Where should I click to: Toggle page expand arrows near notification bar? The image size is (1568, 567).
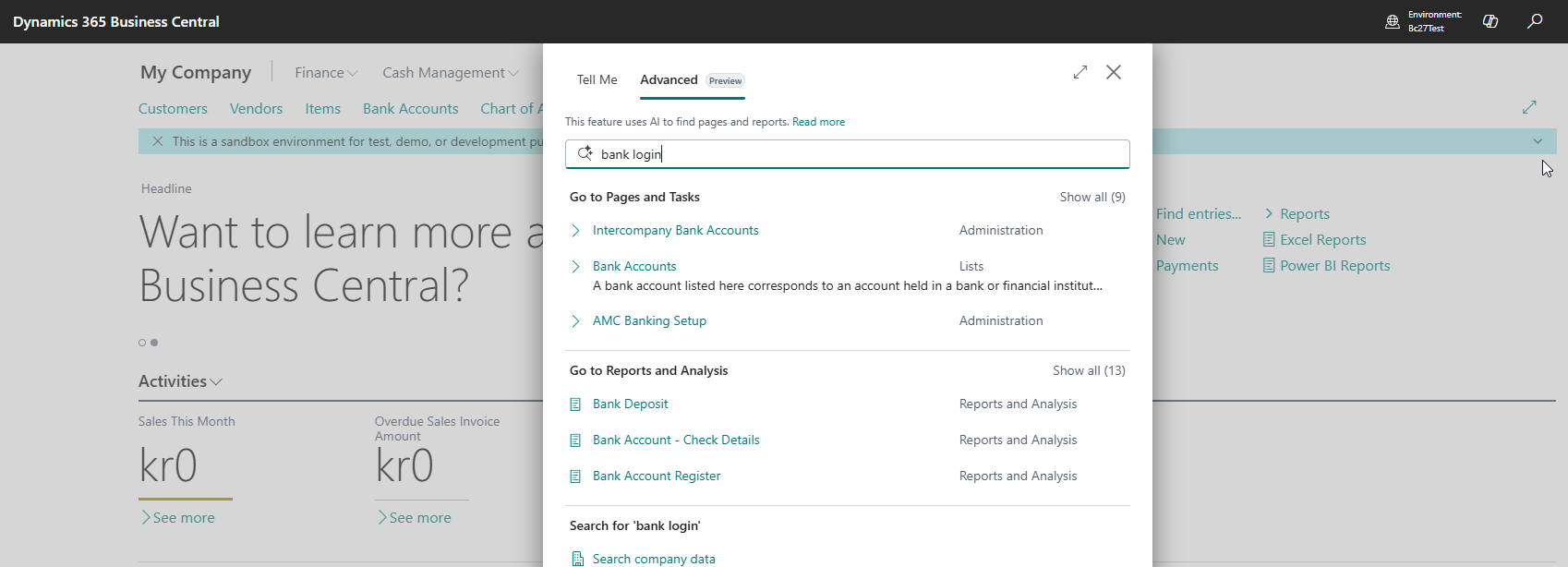(x=1529, y=107)
